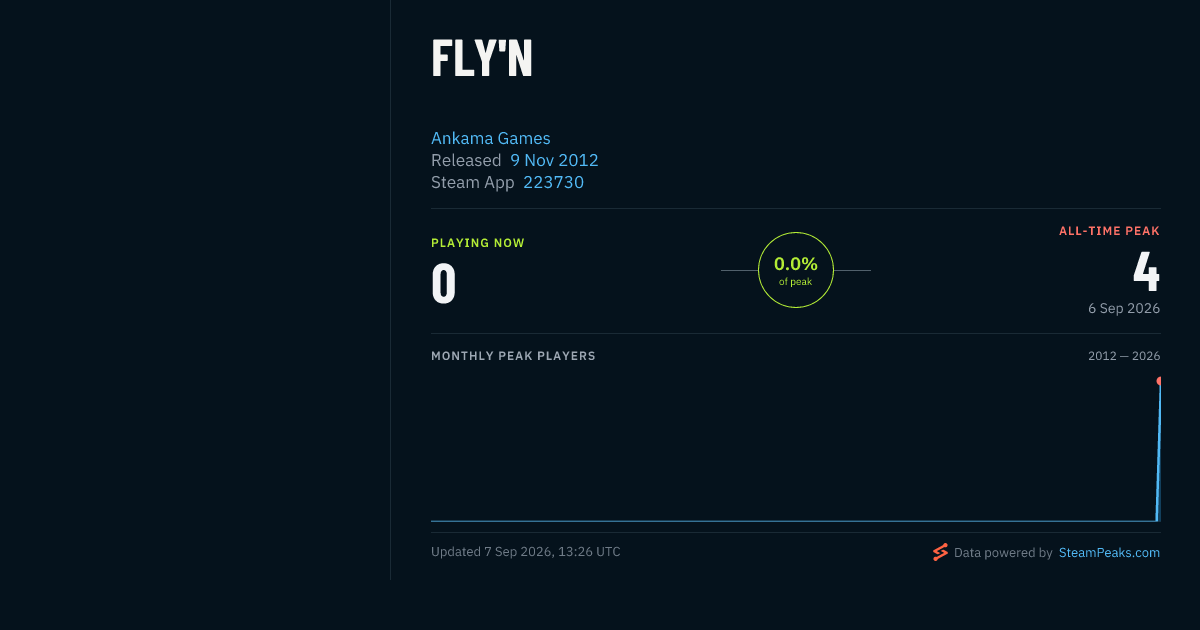Click the All-Time Peak label
Screen dimensions: 1200x630
click(1109, 231)
